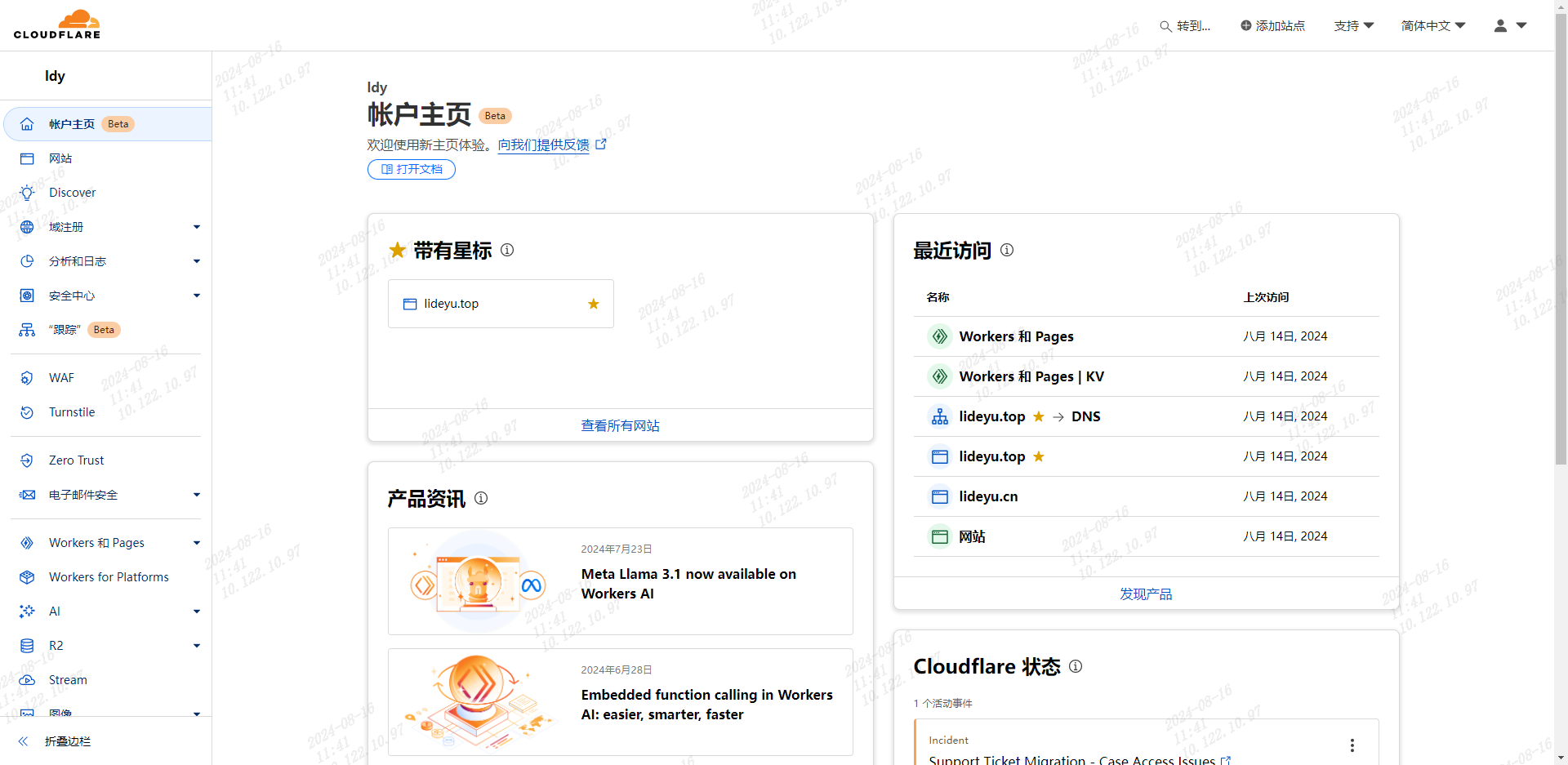The height and width of the screenshot is (765, 1568).
Task: Click the Websites browser icon in sidebar
Action: coord(27,158)
